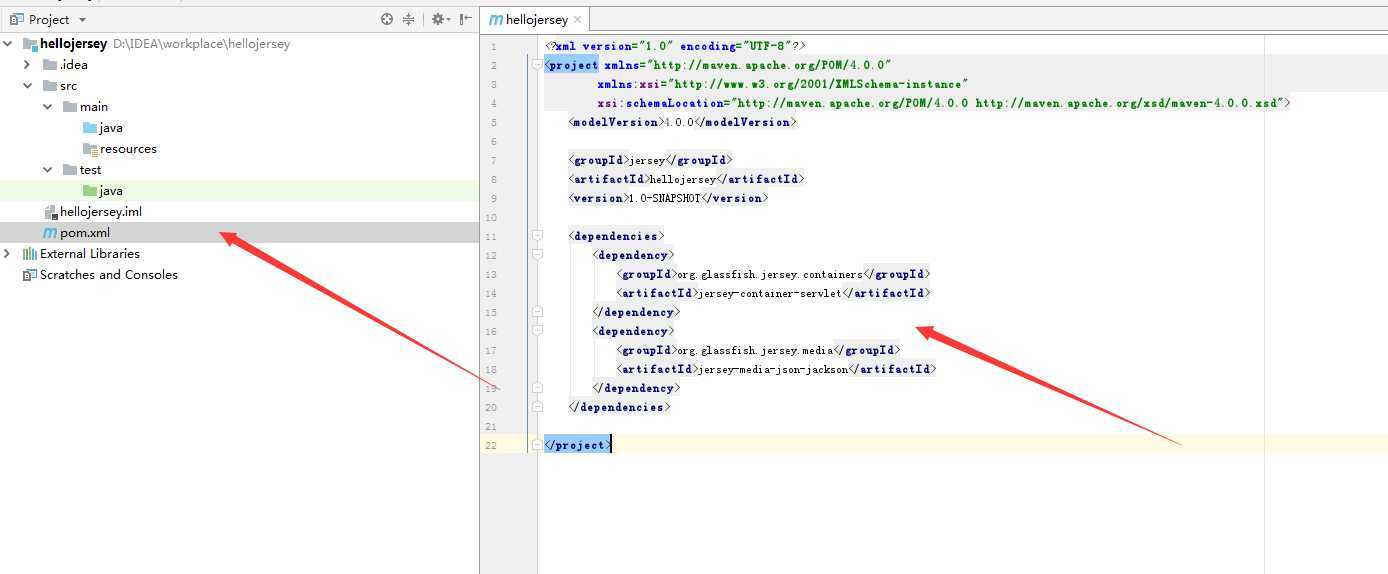Expand the .idea folder

(x=28, y=65)
